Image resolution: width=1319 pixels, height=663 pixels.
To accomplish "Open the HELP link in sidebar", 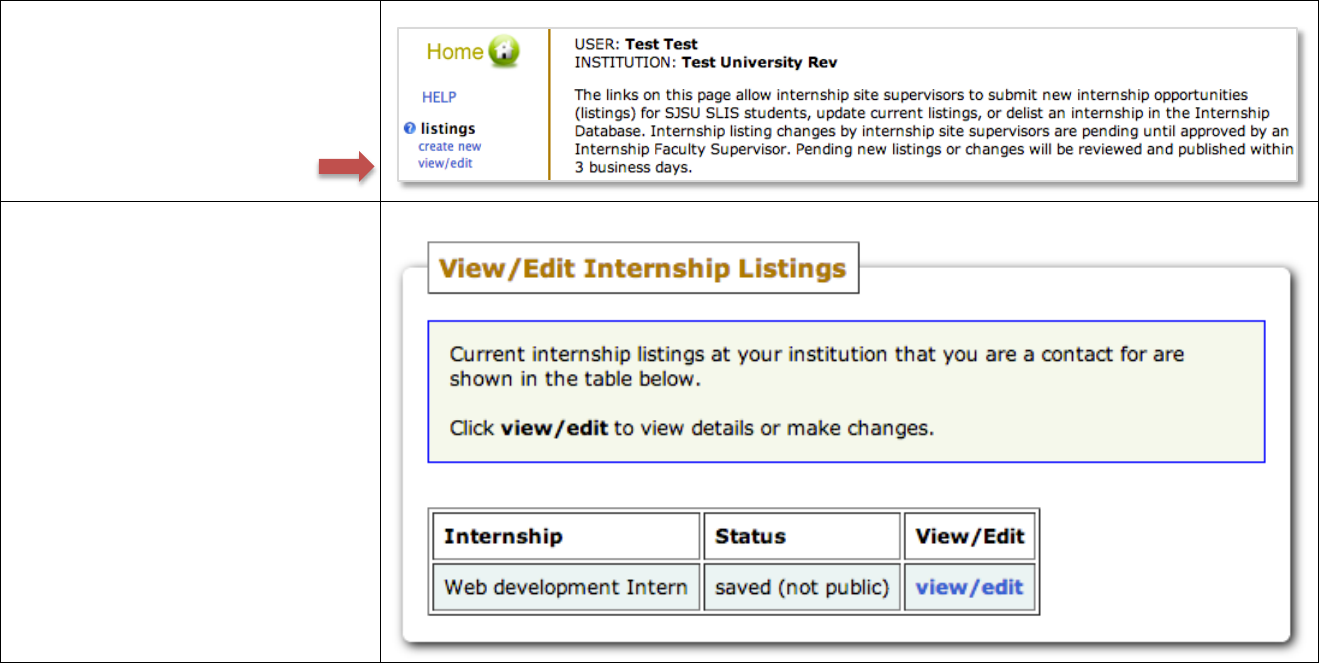I will point(439,97).
